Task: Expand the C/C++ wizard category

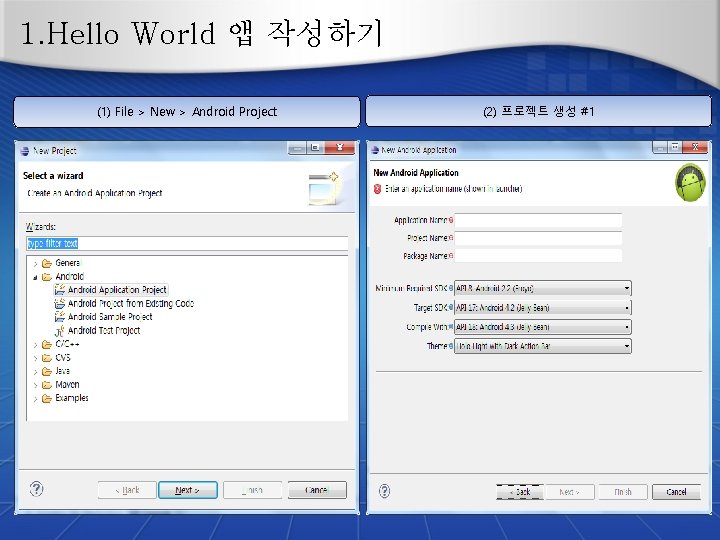Action: pyautogui.click(x=35, y=345)
